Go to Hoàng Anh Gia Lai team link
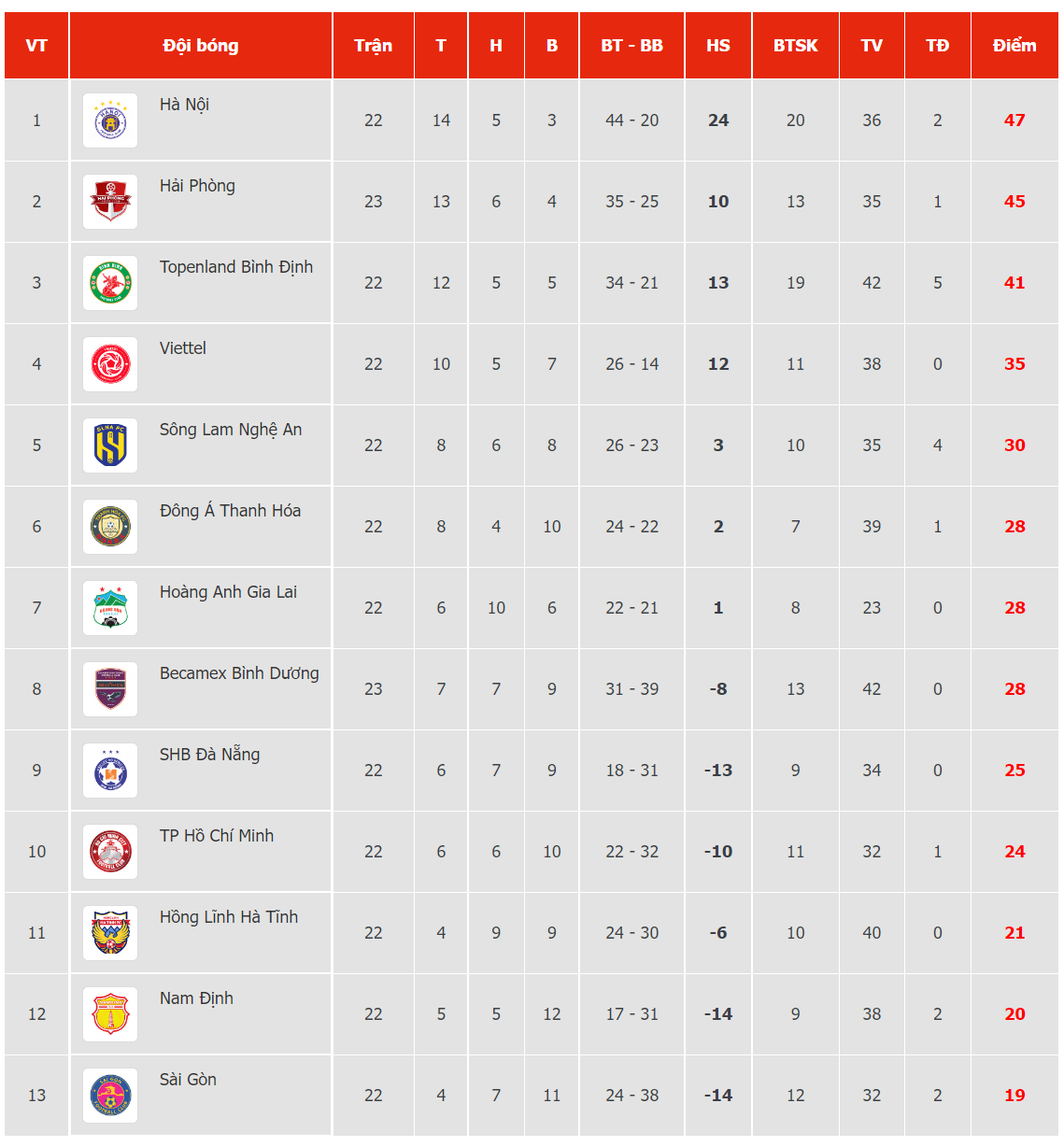The width and height of the screenshot is (1064, 1146). (228, 592)
